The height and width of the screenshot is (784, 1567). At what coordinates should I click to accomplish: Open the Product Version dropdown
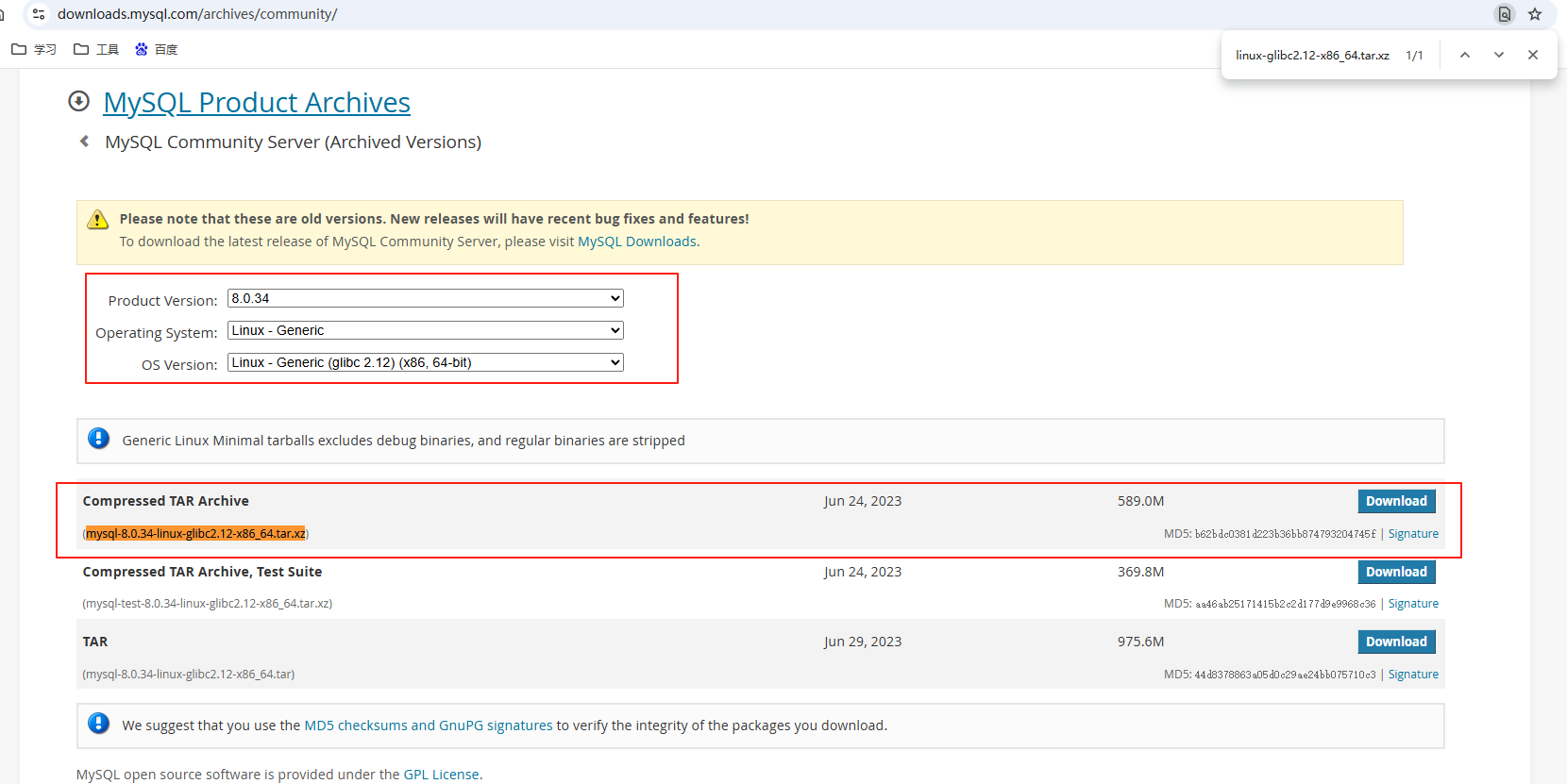tap(426, 298)
